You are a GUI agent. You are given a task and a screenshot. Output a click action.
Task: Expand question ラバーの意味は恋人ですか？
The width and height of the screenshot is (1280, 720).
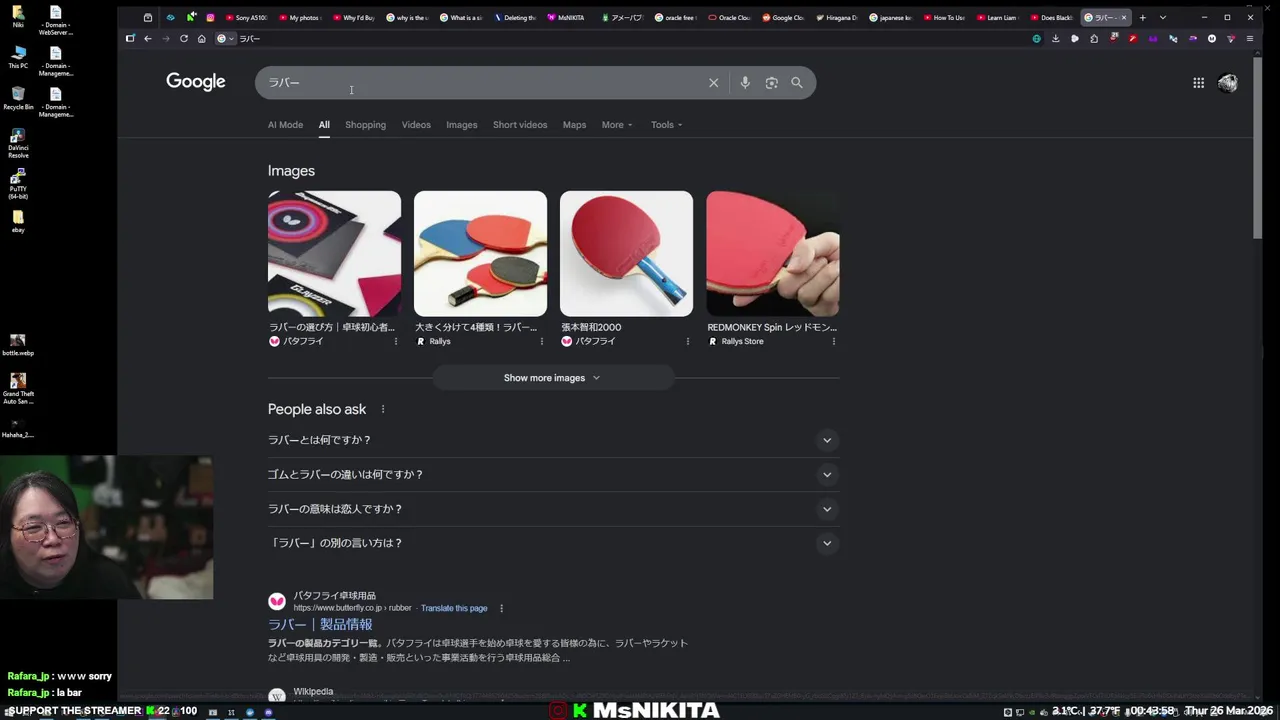click(x=552, y=509)
